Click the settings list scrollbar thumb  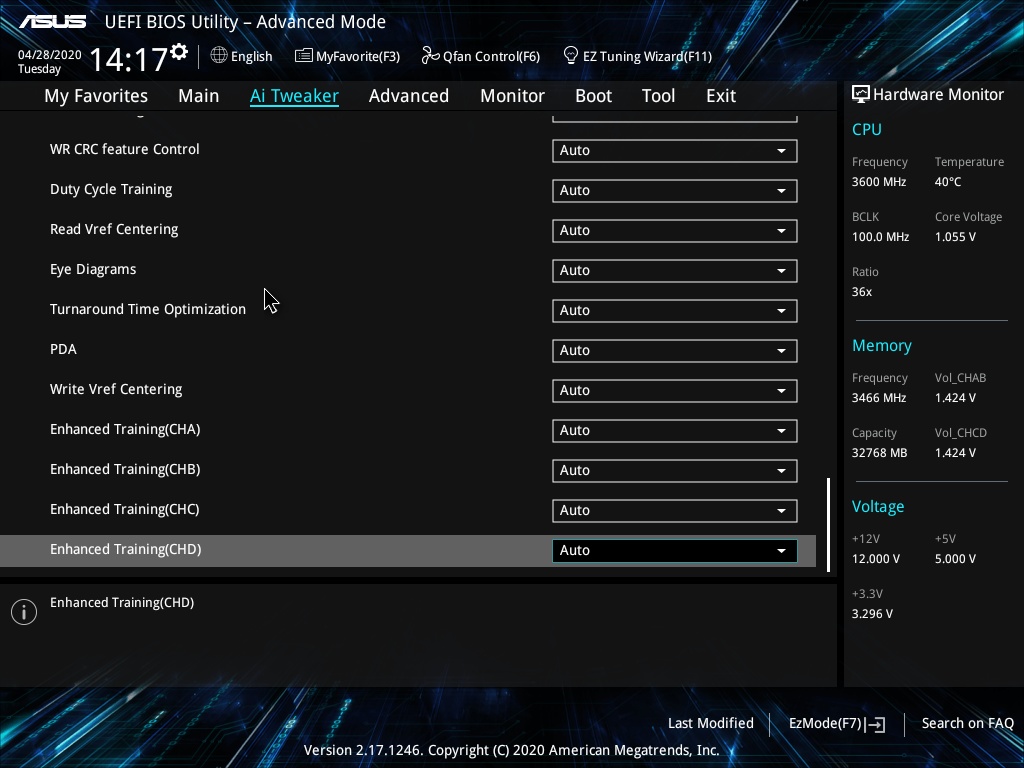pyautogui.click(x=828, y=525)
